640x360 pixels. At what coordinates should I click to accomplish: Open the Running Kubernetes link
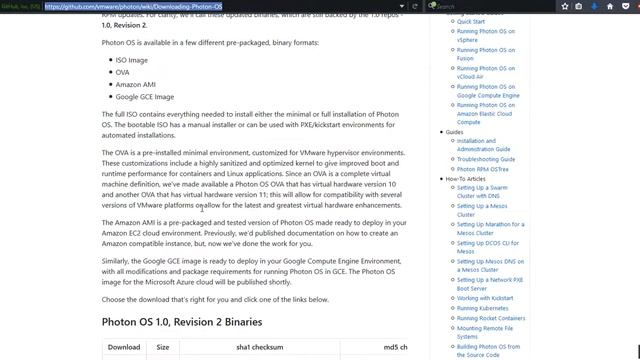[x=482, y=308]
